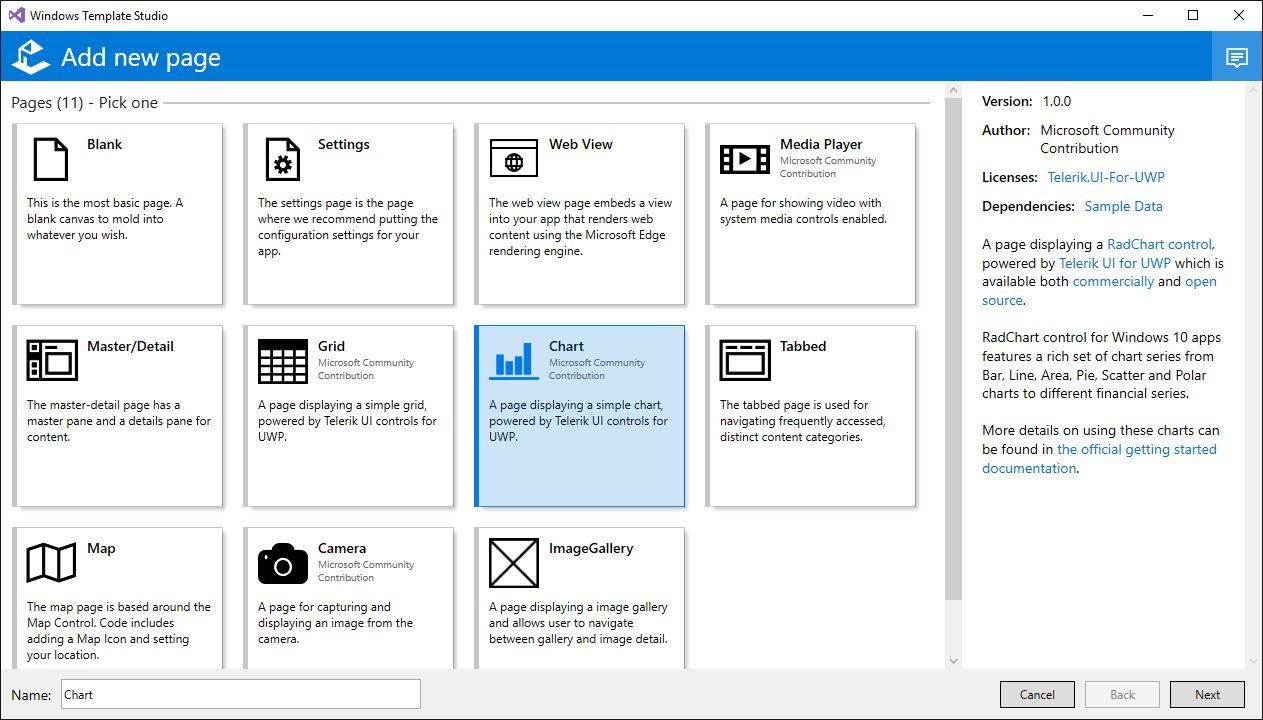Open the feedback icon in header
1263x720 pixels.
[x=1237, y=57]
